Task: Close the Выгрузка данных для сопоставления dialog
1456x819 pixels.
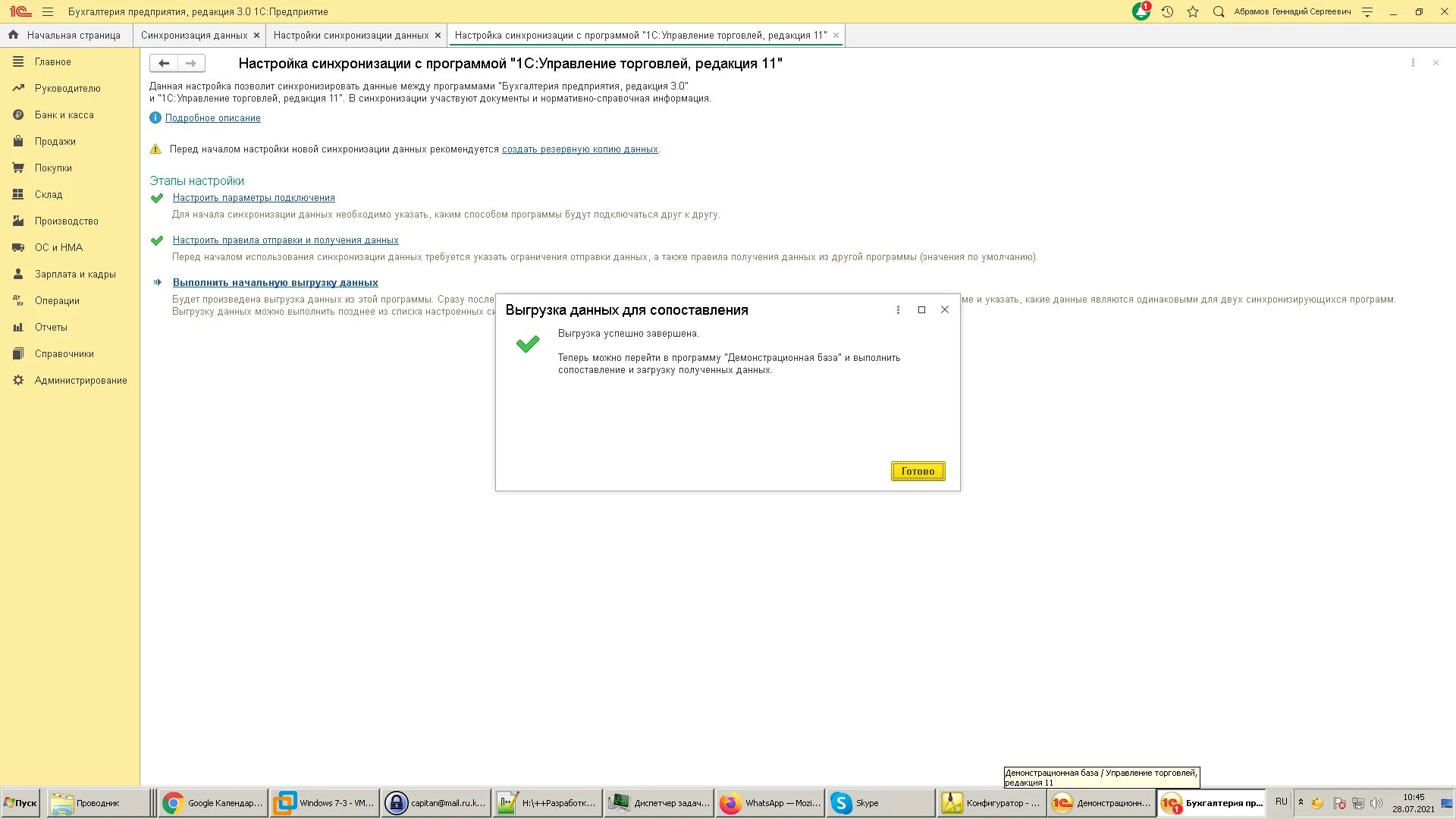Action: (x=945, y=309)
